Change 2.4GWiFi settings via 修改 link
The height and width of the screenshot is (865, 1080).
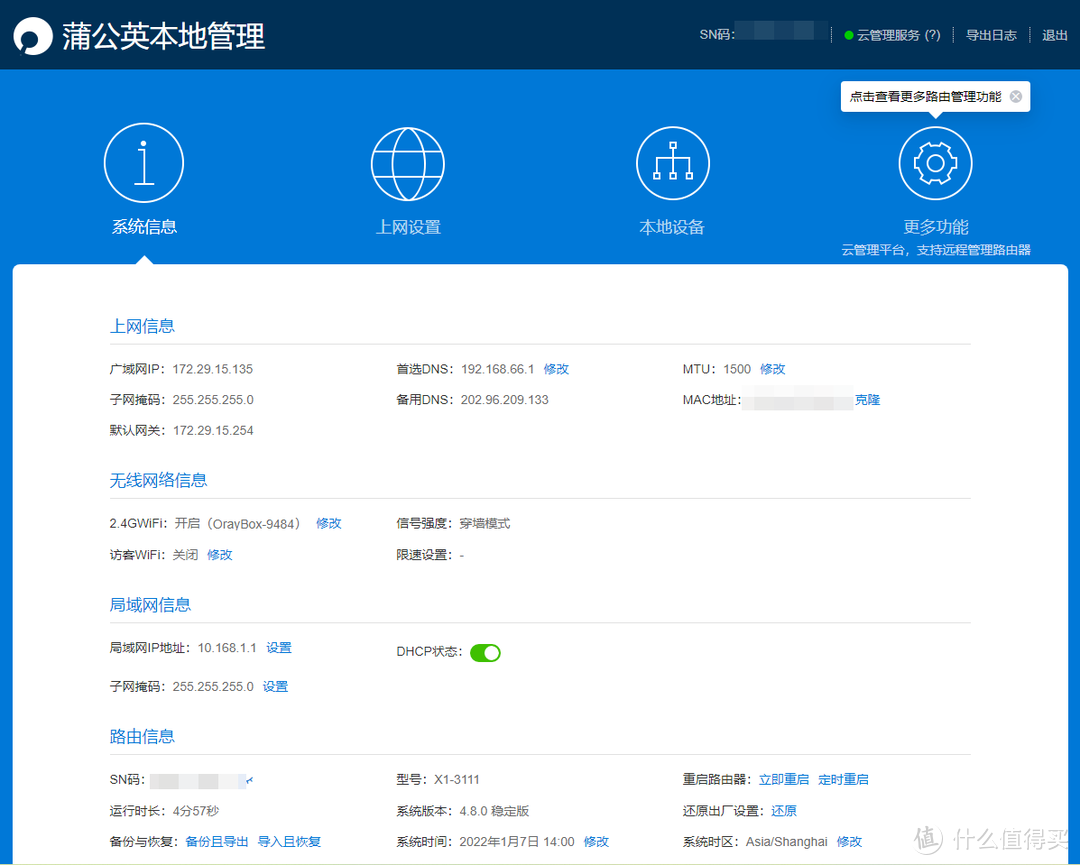[328, 522]
